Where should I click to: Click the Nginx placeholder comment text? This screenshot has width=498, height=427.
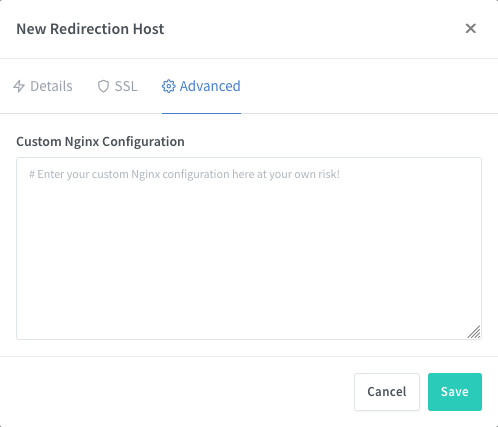pyautogui.click(x=184, y=174)
